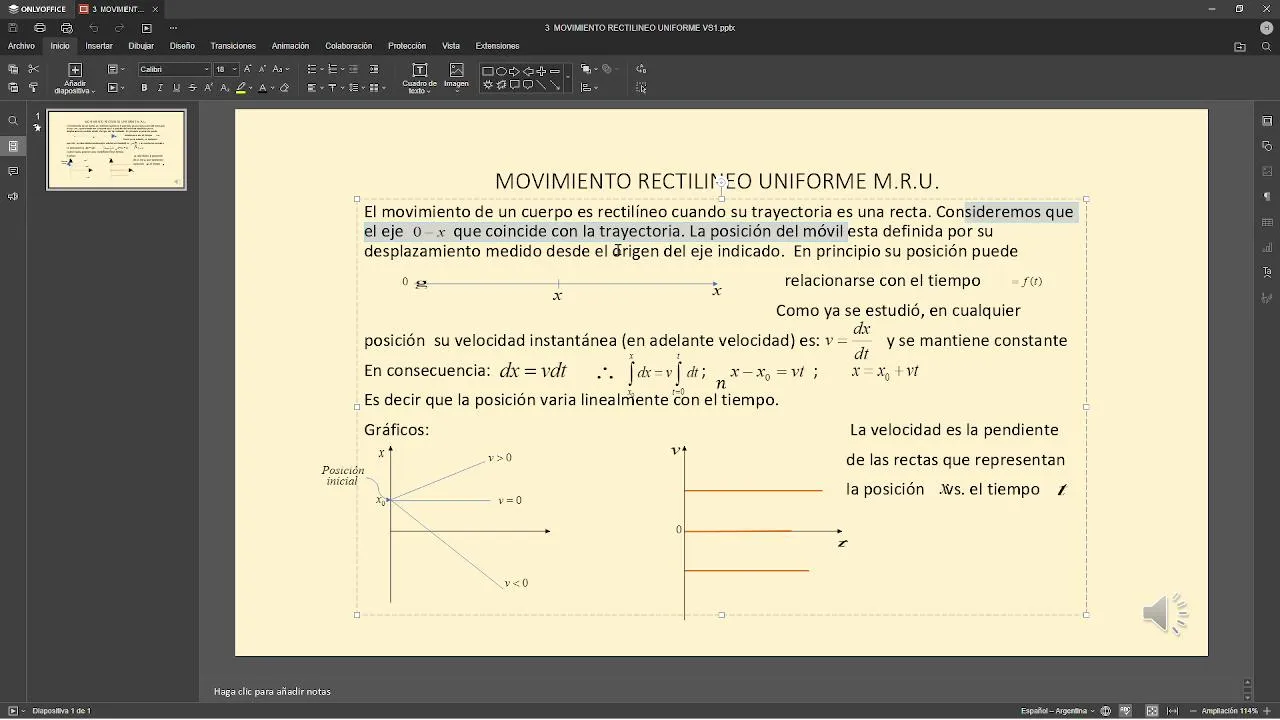1280x720 pixels.
Task: Open the comments panel in left sidebar
Action: click(13, 171)
